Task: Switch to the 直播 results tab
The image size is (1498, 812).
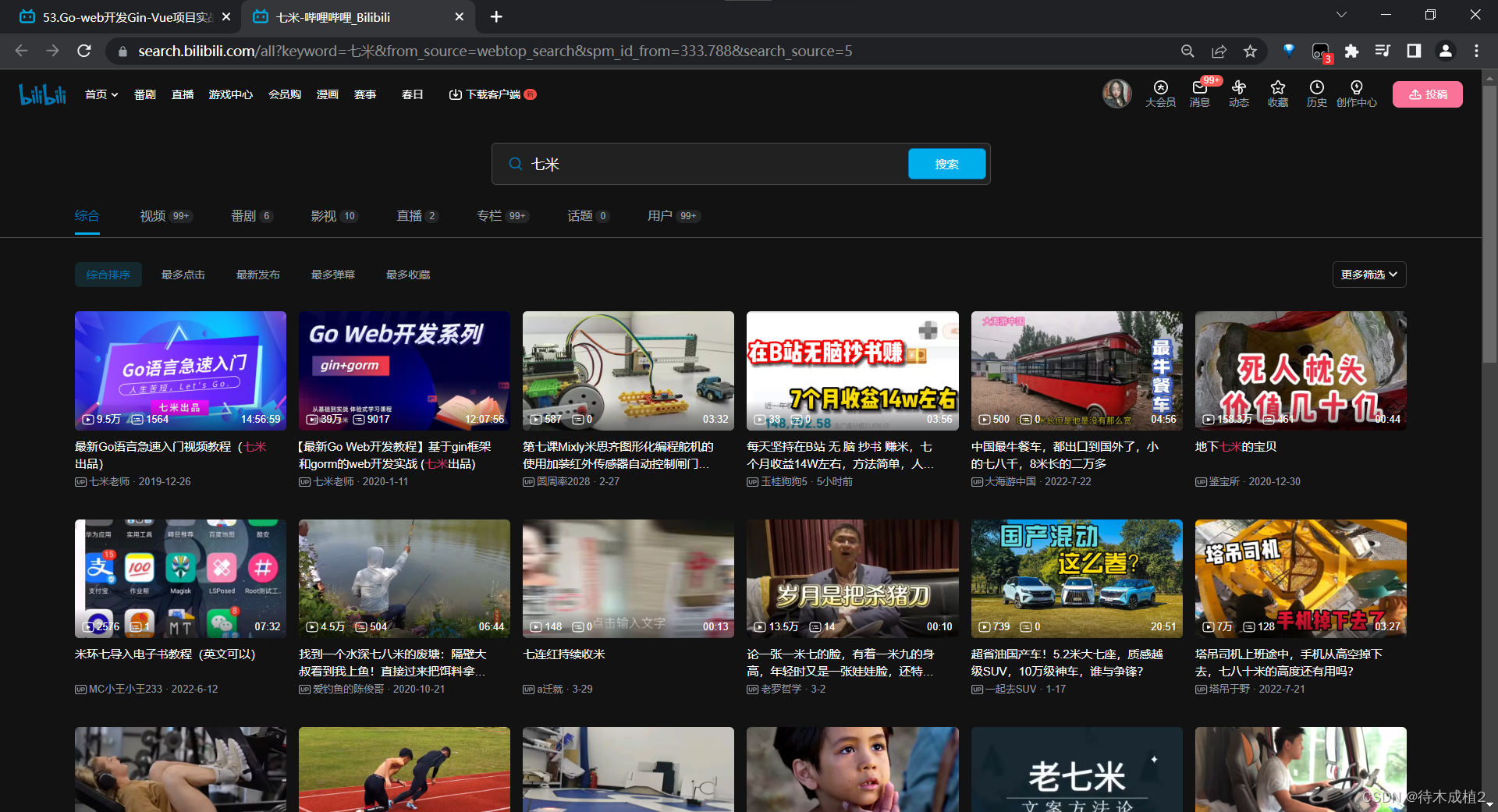Action: 417,216
